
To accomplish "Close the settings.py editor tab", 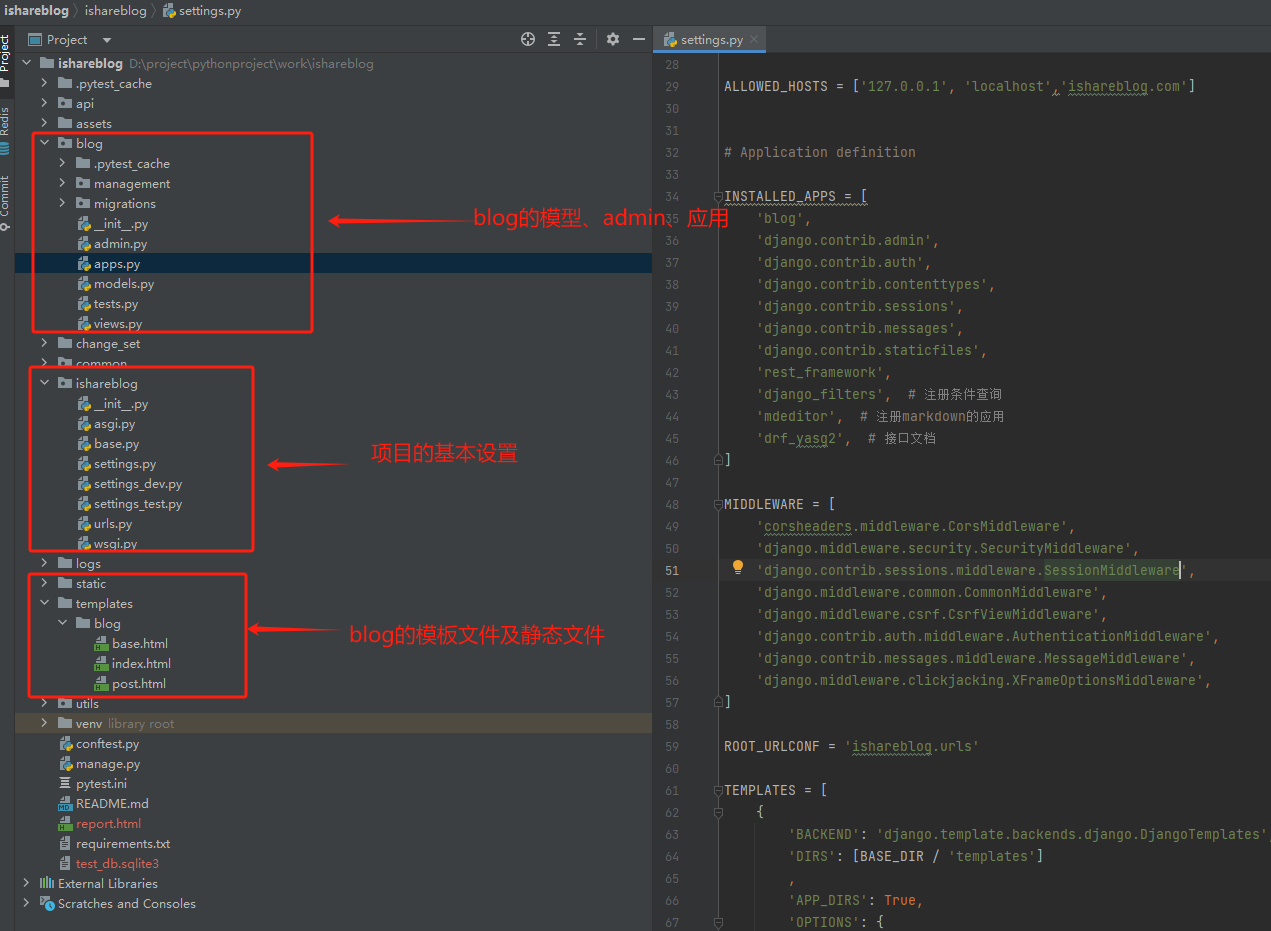I will (x=754, y=40).
